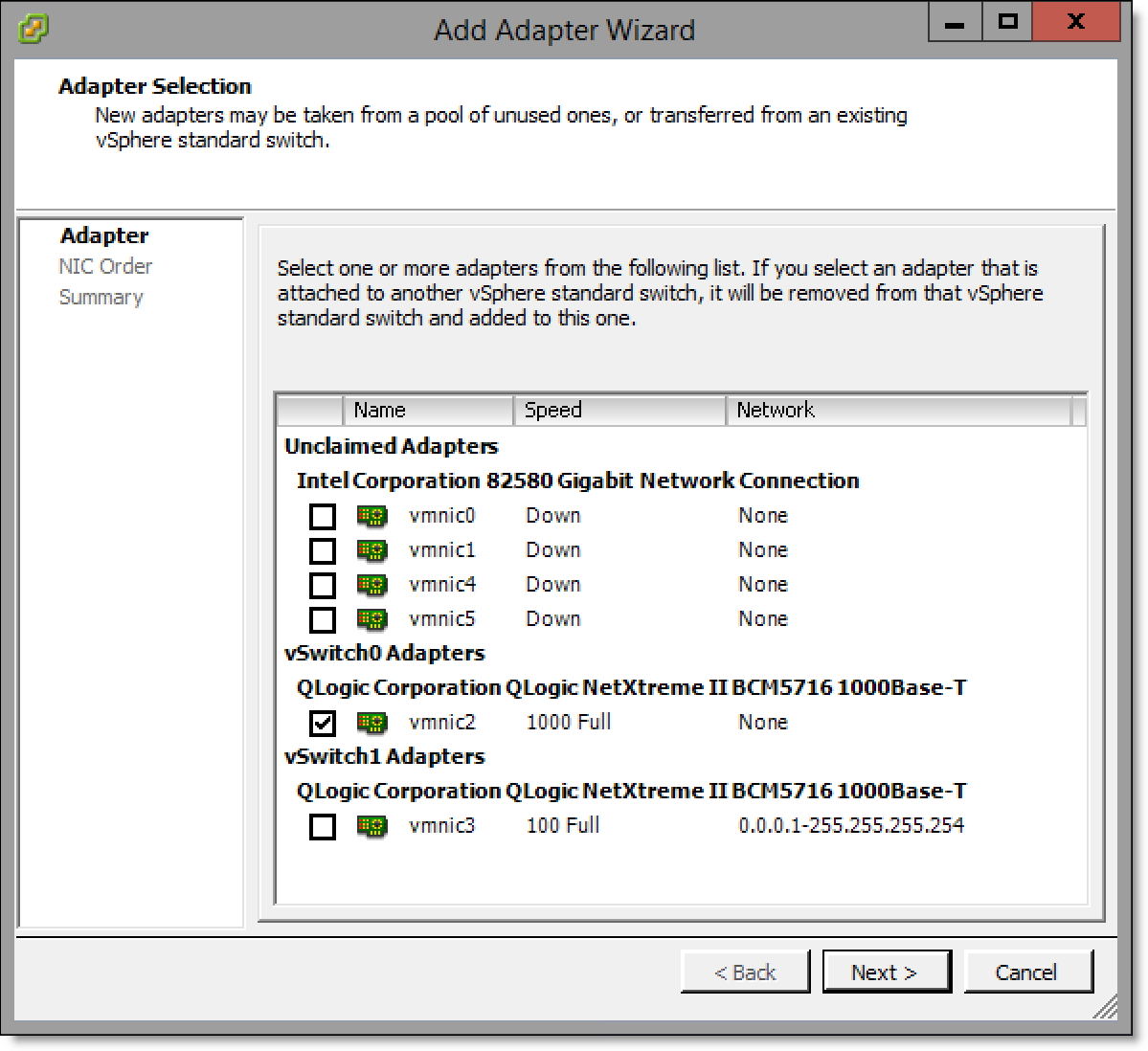Screen dimensions: 1148x1051
Task: Click the vSphere logo in title bar
Action: [x=34, y=29]
